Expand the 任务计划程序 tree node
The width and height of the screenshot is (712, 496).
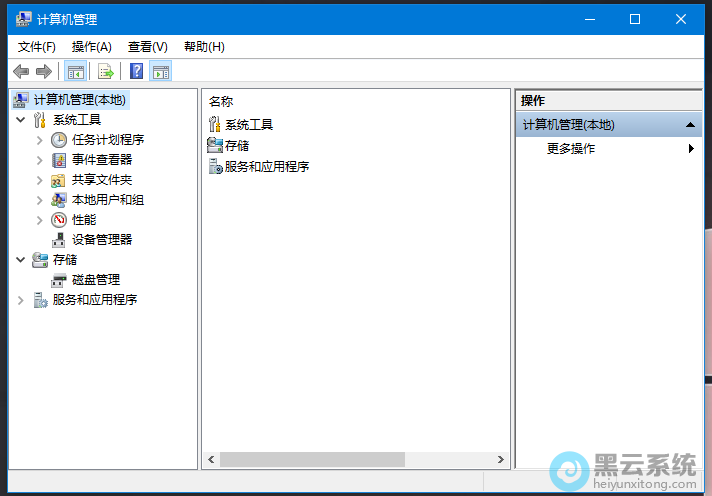40,140
